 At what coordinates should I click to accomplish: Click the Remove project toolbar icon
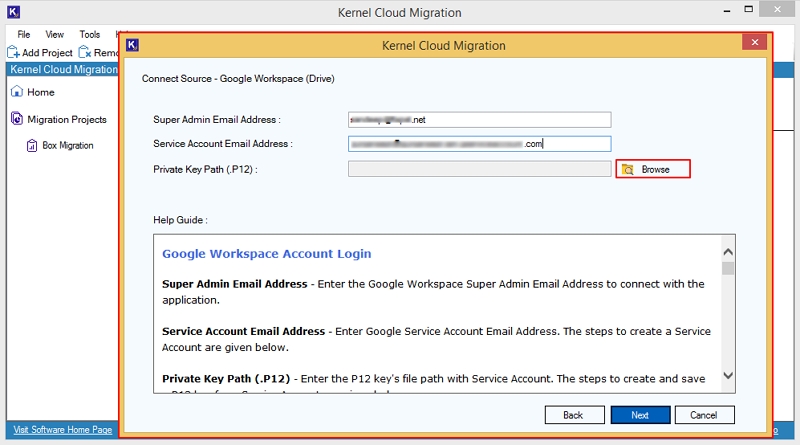pos(85,53)
